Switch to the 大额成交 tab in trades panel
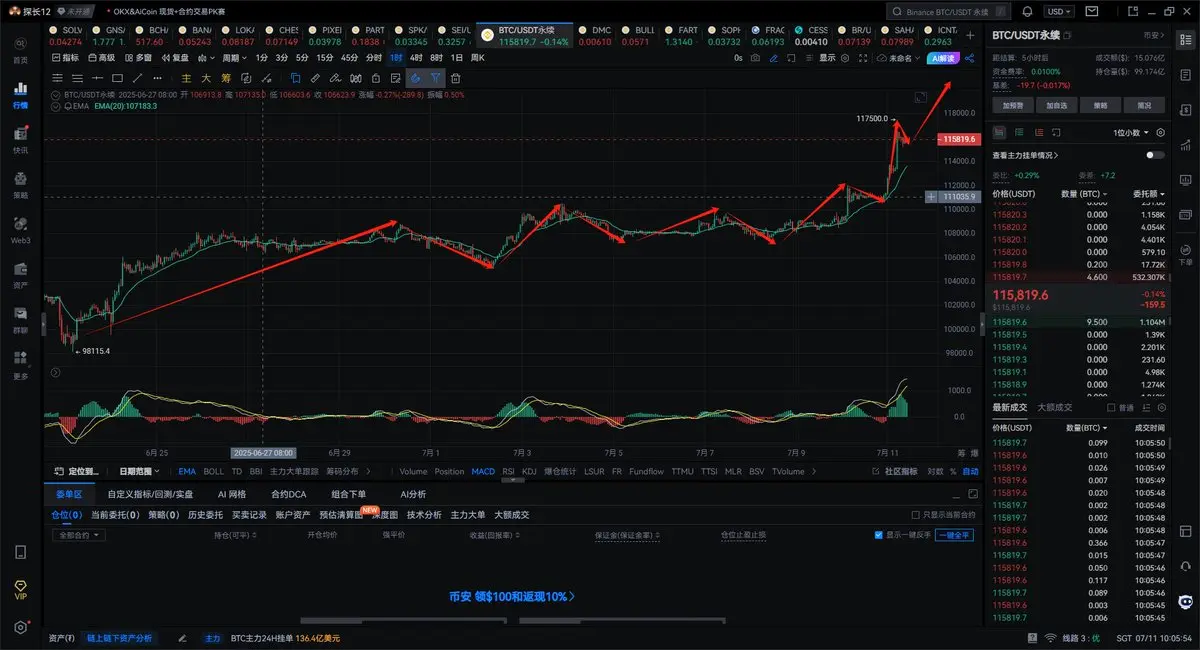Screen dimensions: 1200x650 pos(1055,408)
